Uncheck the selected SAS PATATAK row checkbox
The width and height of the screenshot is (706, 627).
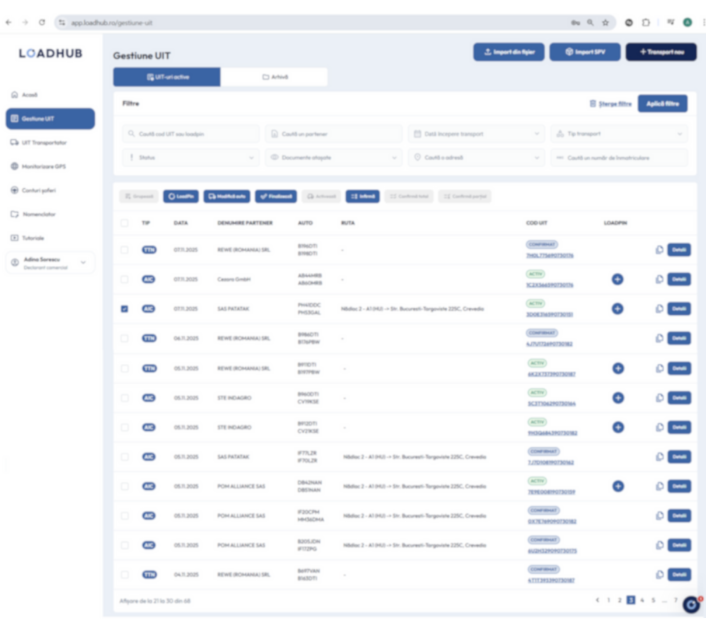[124, 309]
